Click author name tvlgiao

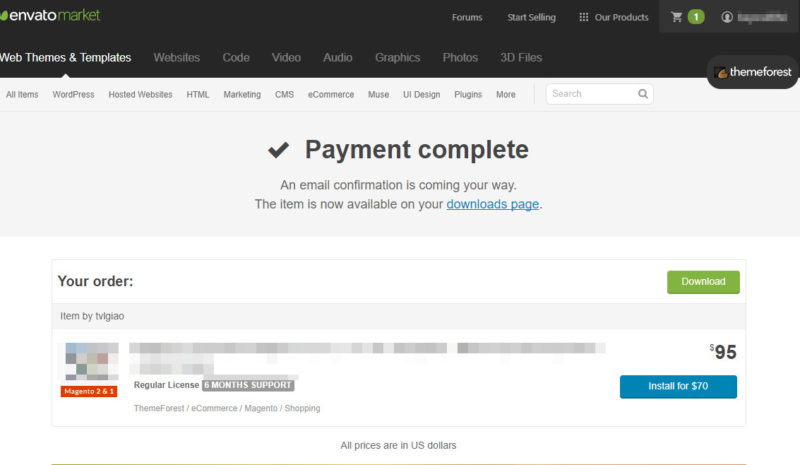(x=110, y=316)
